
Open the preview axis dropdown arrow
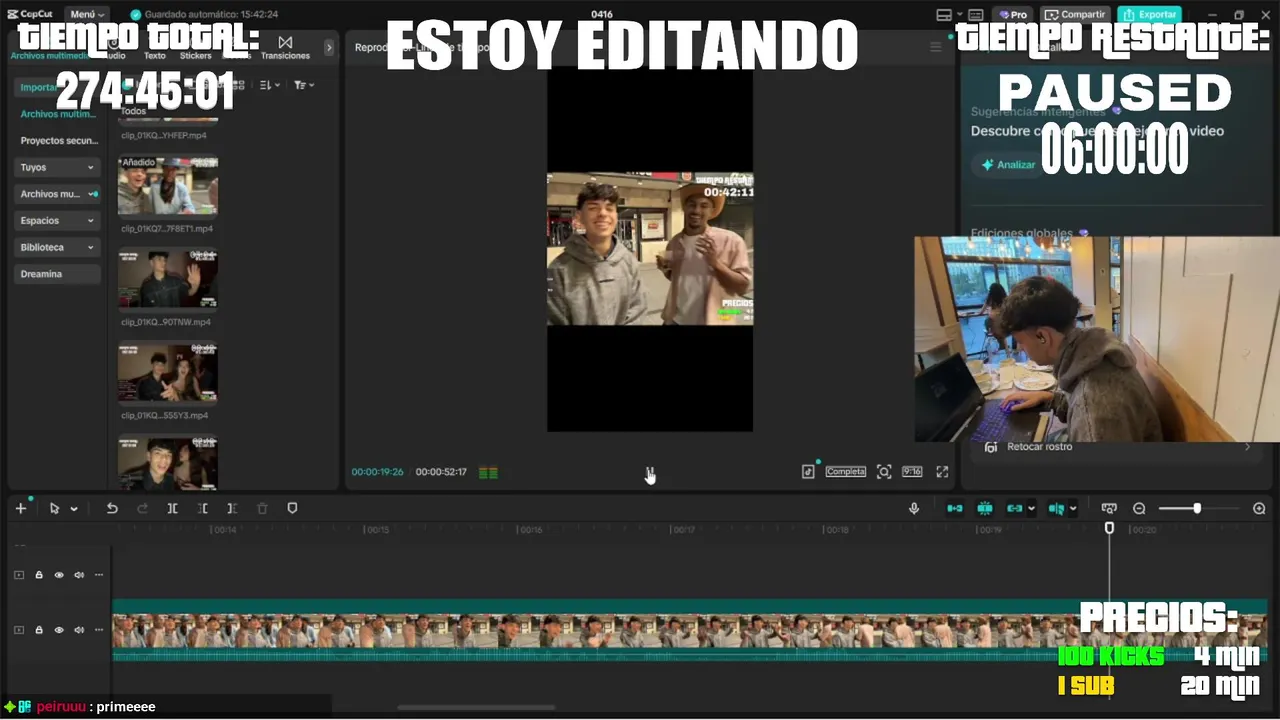click(x=1073, y=509)
